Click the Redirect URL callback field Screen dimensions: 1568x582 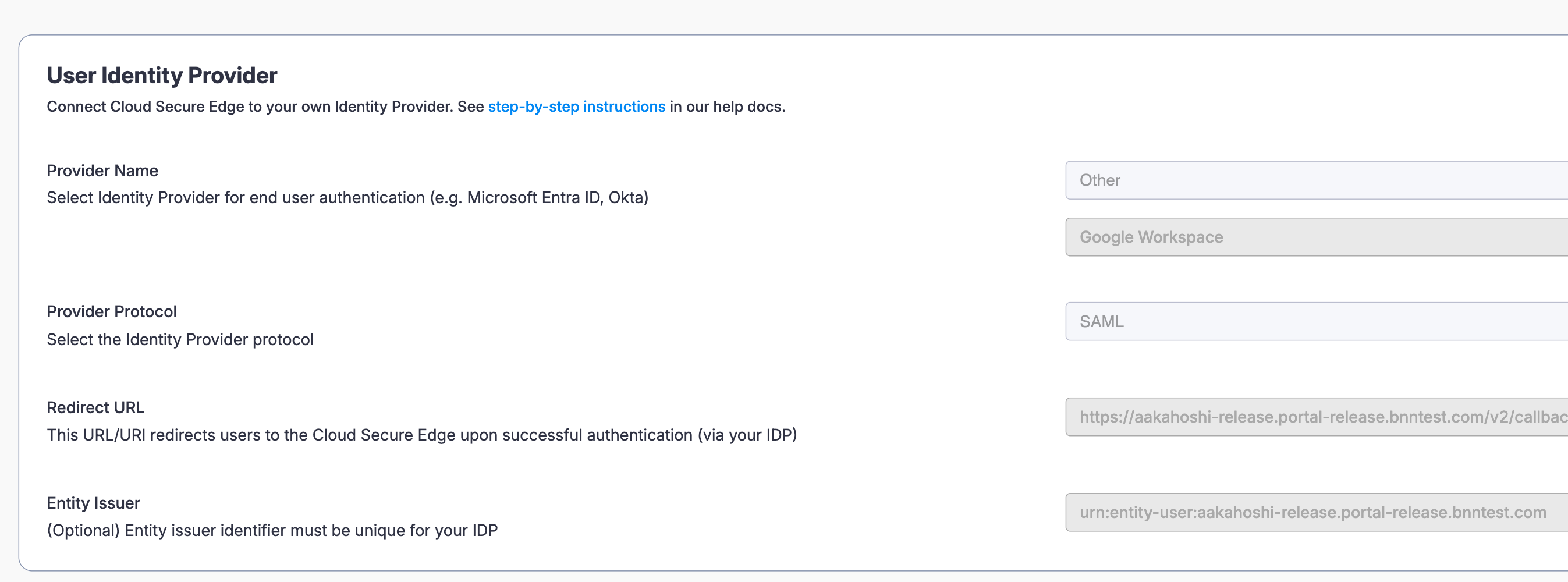click(x=1315, y=417)
